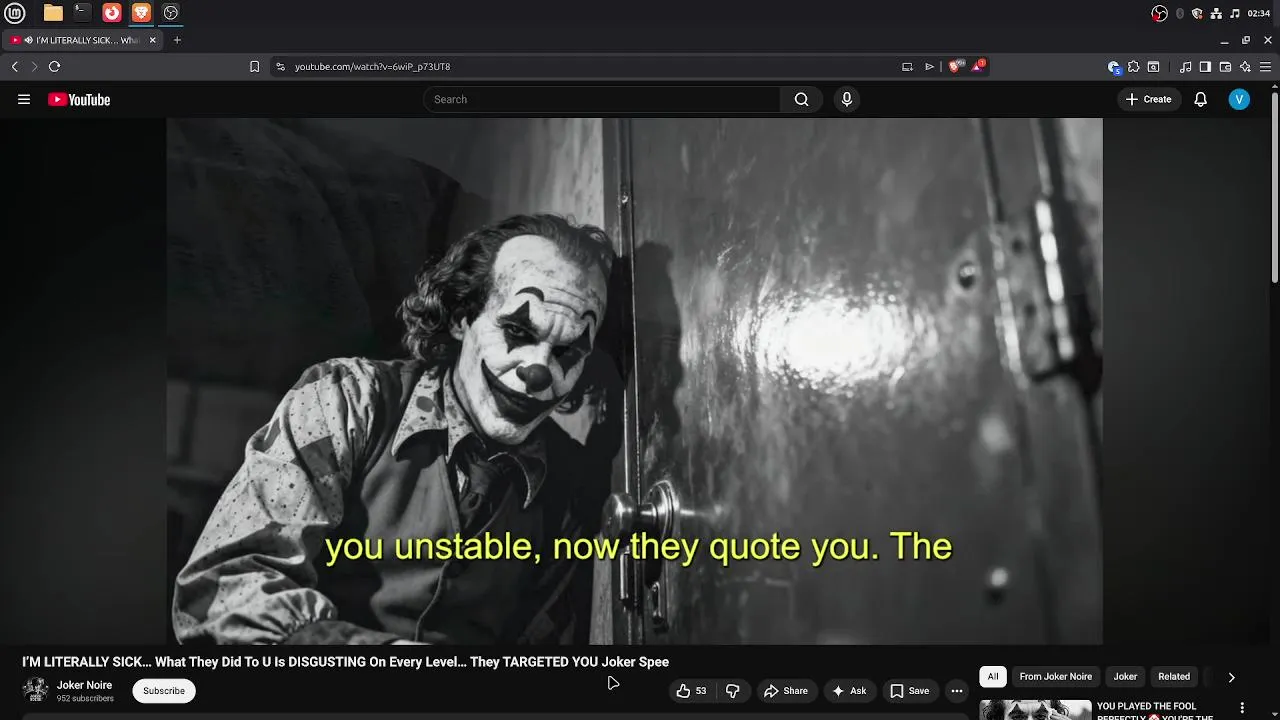
Task: Open Brave Leo AI sparkle icon
Action: tap(1245, 67)
